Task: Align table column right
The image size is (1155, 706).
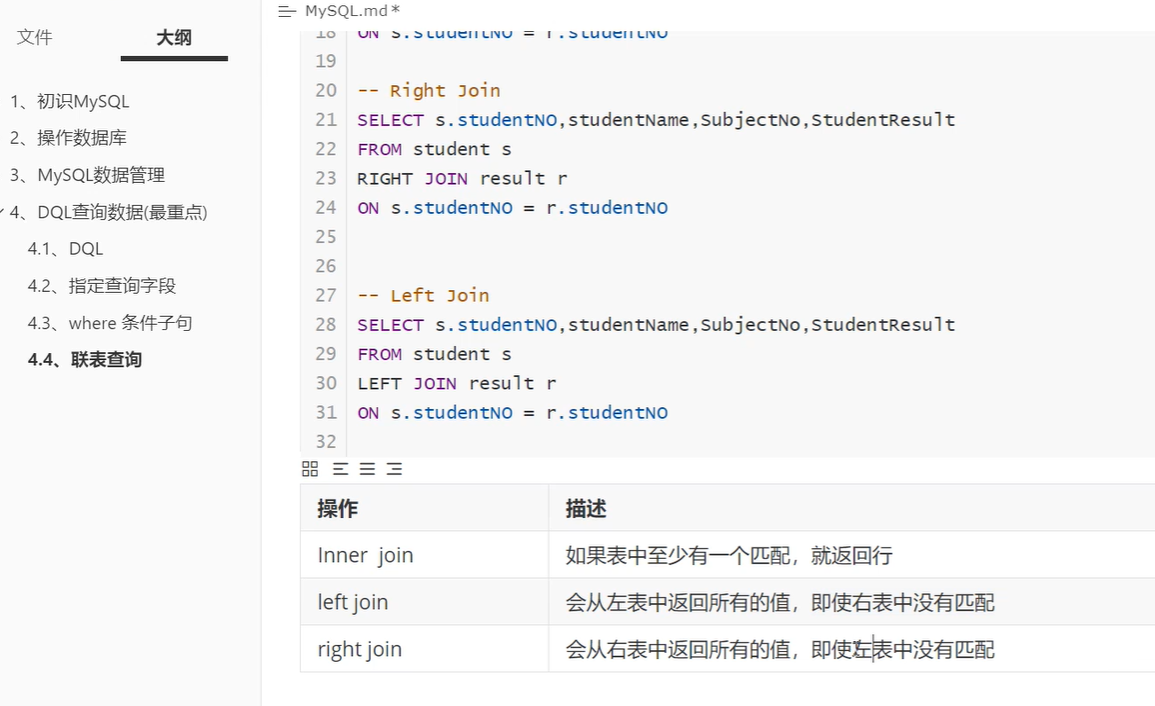Action: pos(394,469)
